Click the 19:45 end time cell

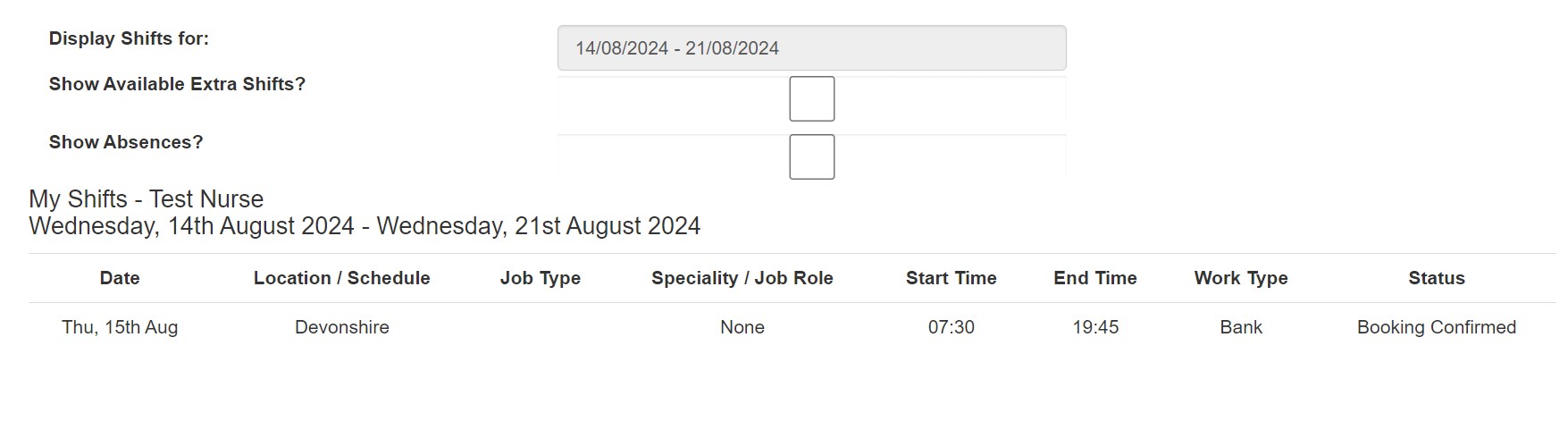[1095, 327]
